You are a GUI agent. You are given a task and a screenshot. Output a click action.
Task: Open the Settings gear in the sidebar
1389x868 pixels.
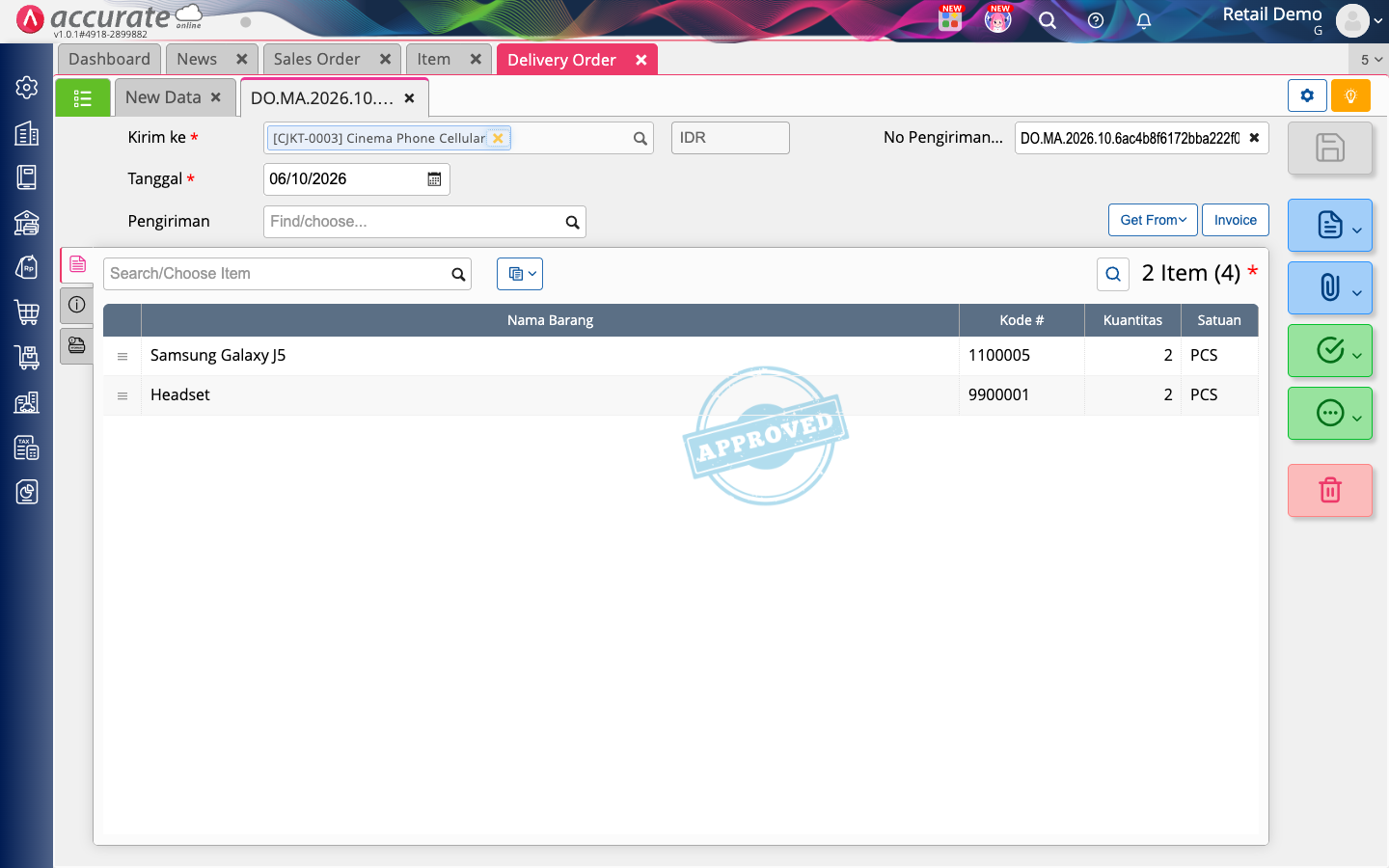(x=27, y=87)
